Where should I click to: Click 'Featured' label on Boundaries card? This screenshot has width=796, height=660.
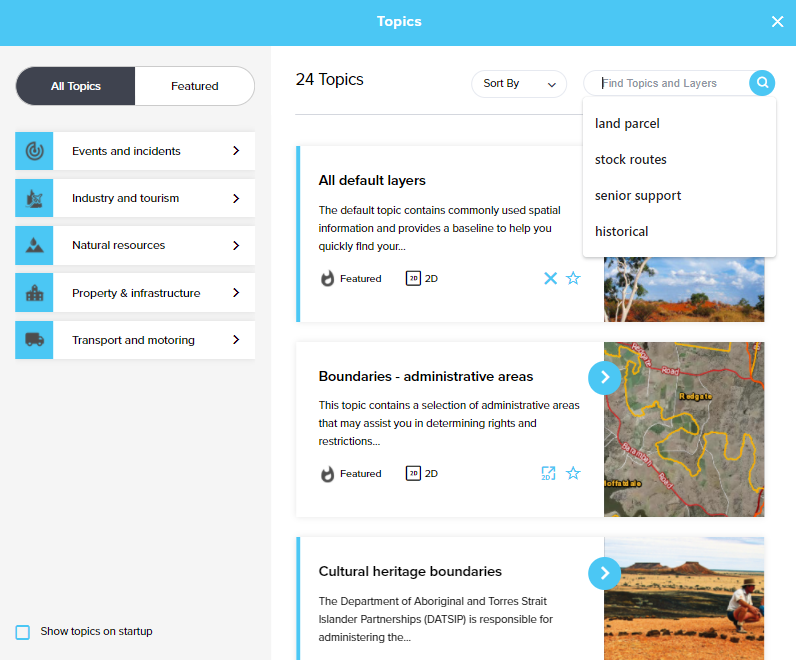pyautogui.click(x=360, y=473)
